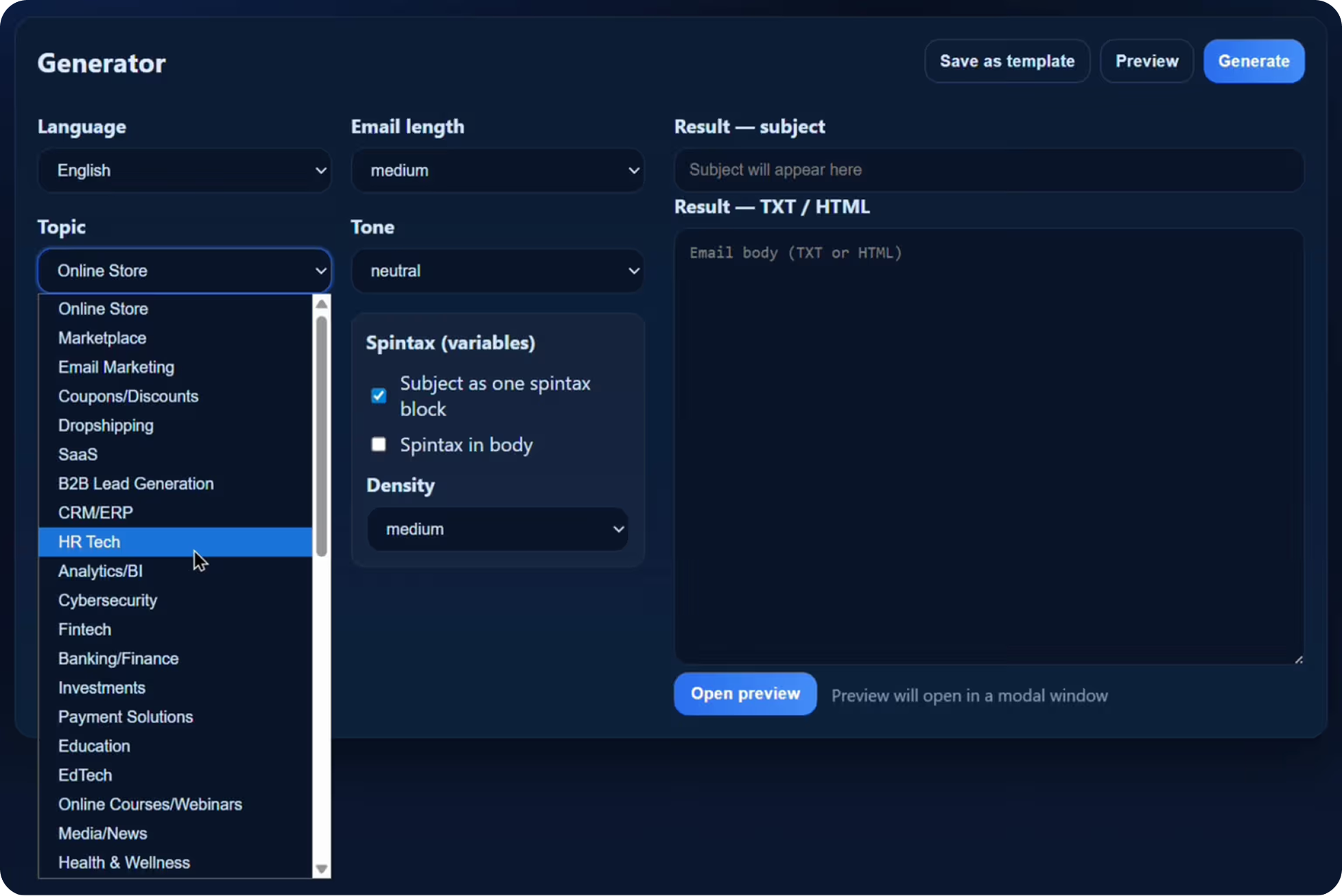The height and width of the screenshot is (896, 1342).
Task: Click the topic list scrollbar thumb
Action: 321,436
